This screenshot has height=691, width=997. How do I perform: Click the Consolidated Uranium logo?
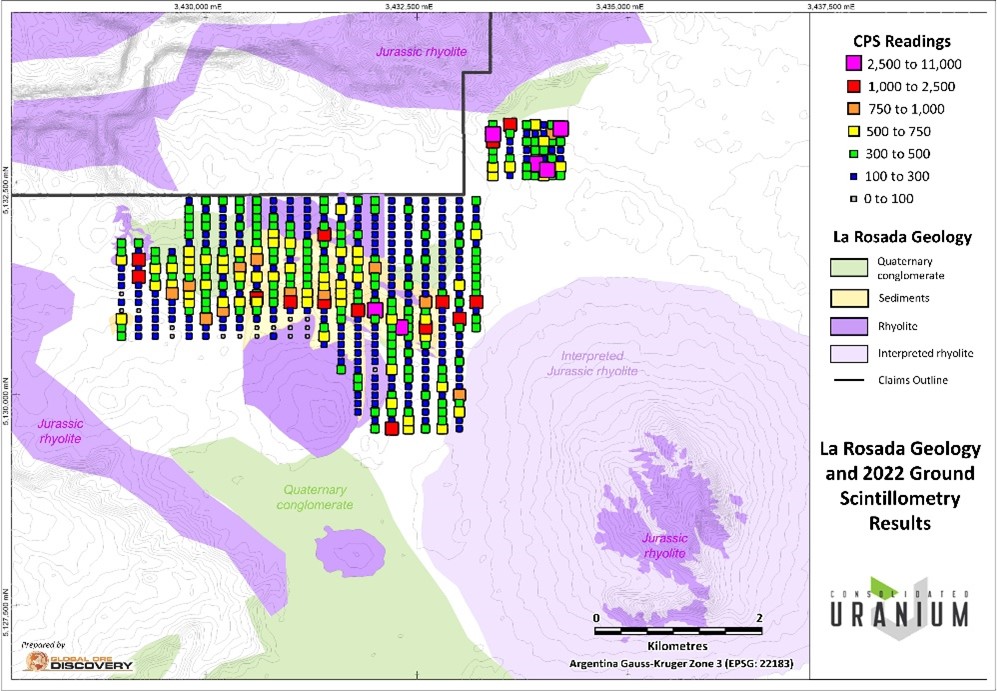tap(900, 608)
